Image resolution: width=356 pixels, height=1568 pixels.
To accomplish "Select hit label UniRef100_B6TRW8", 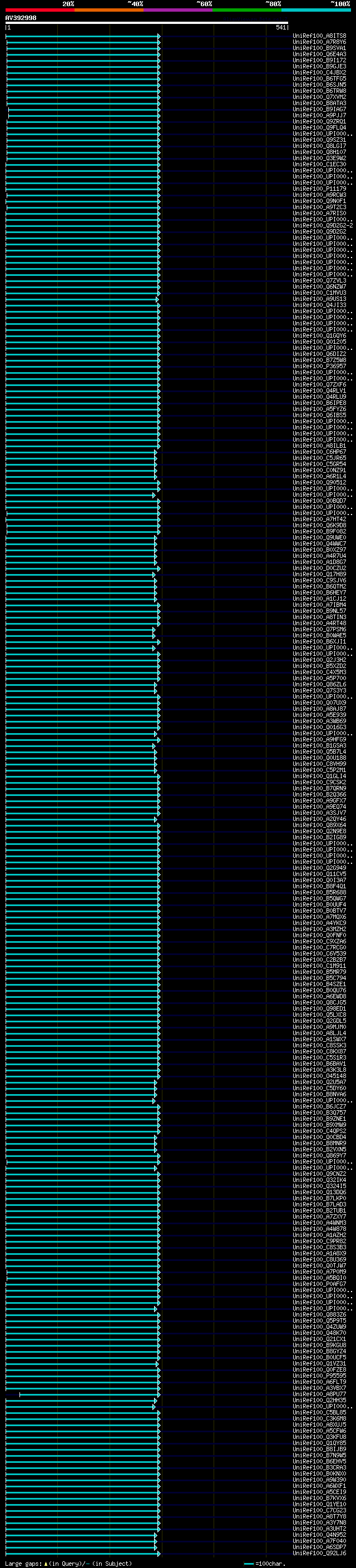I will pyautogui.click(x=319, y=91).
